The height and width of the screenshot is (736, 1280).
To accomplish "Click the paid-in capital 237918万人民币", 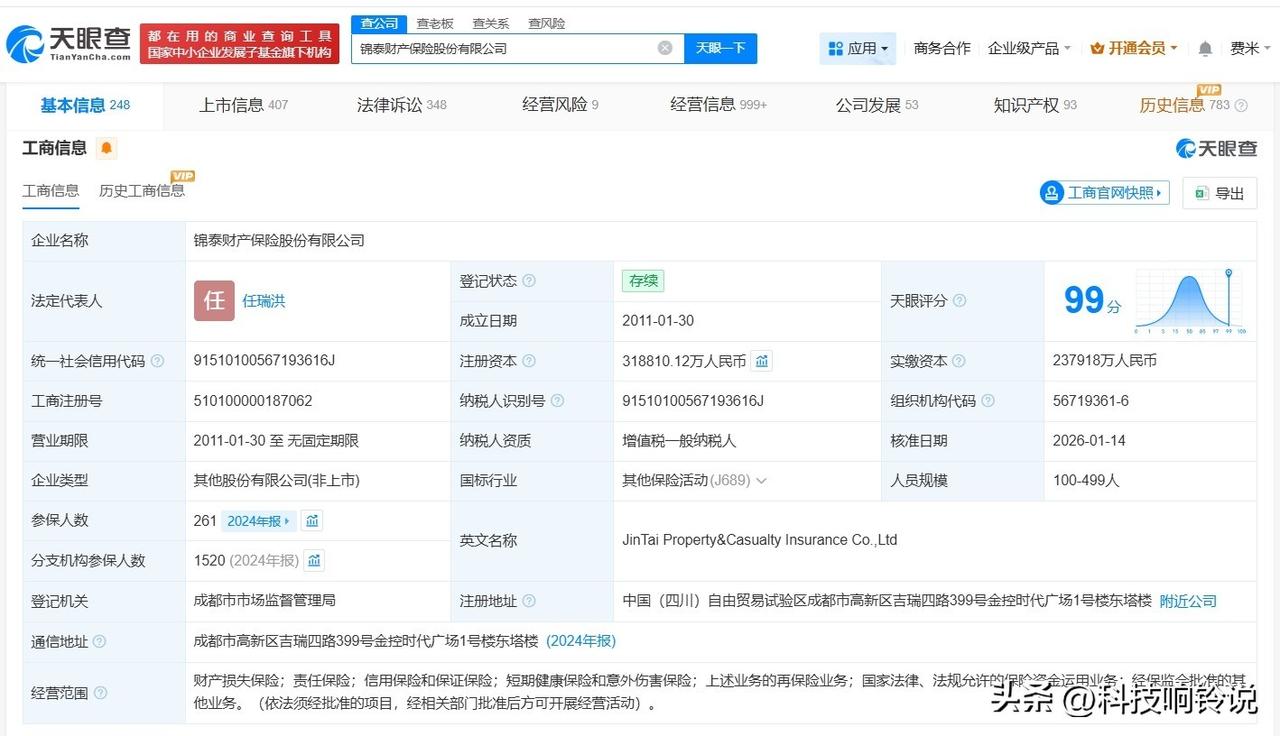I will [x=1105, y=361].
